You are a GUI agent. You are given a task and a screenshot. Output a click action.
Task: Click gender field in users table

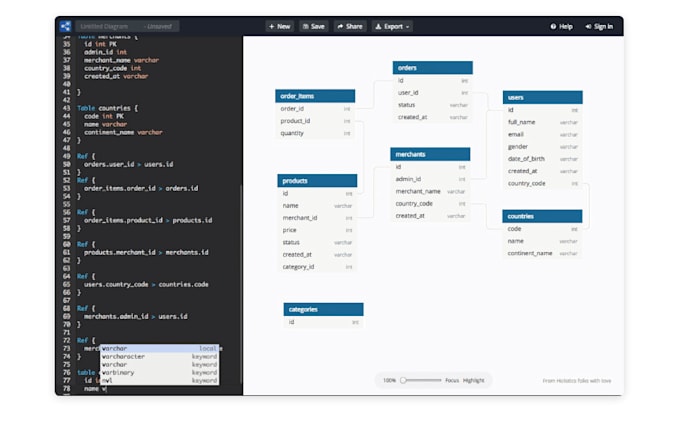click(543, 147)
